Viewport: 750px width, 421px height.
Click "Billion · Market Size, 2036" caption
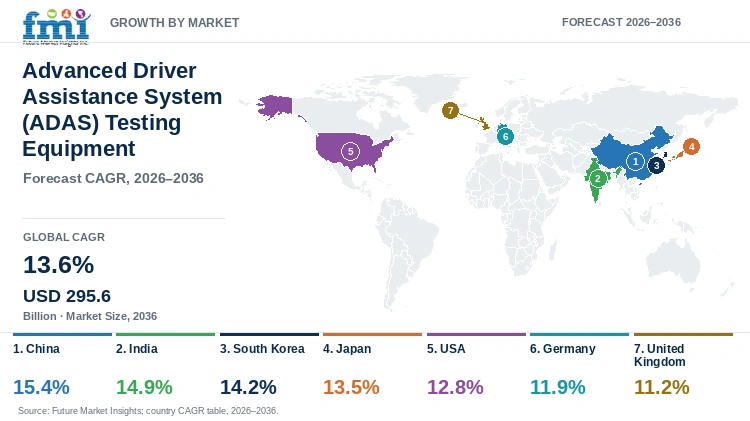click(90, 316)
